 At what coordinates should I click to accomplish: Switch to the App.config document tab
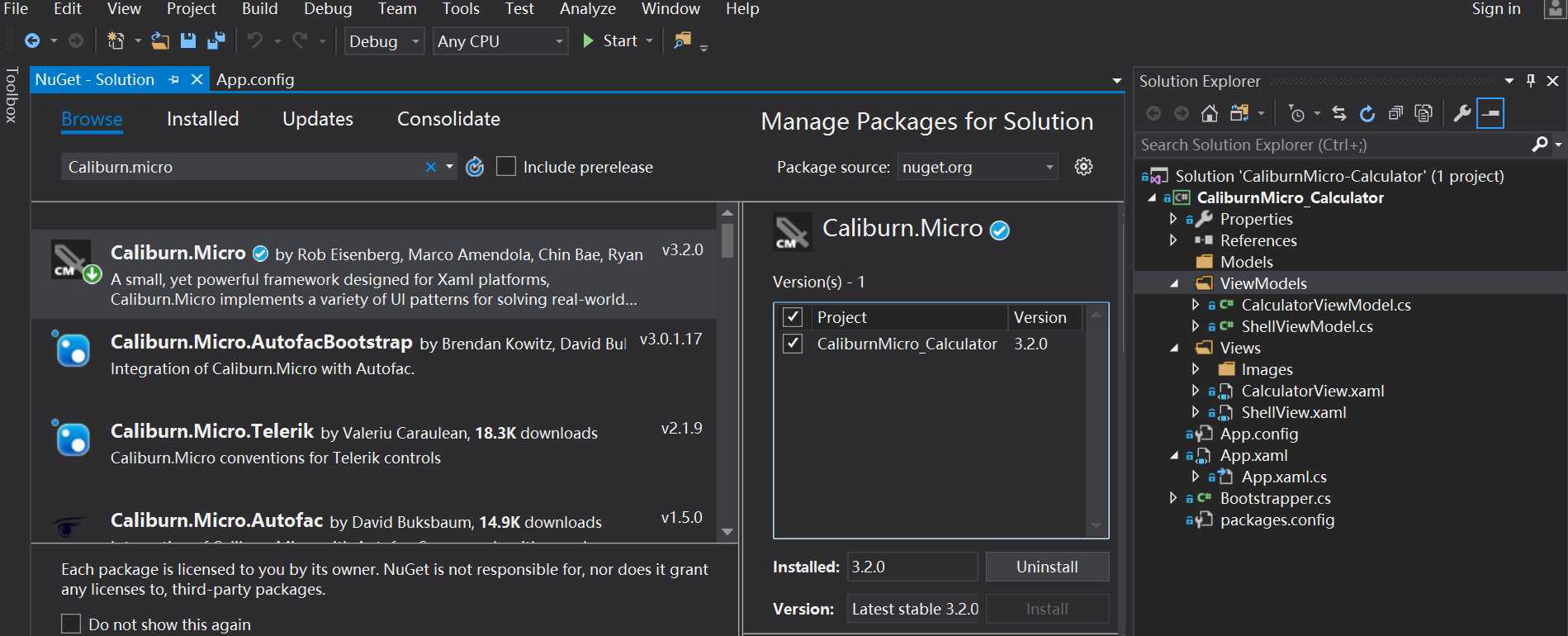click(255, 79)
